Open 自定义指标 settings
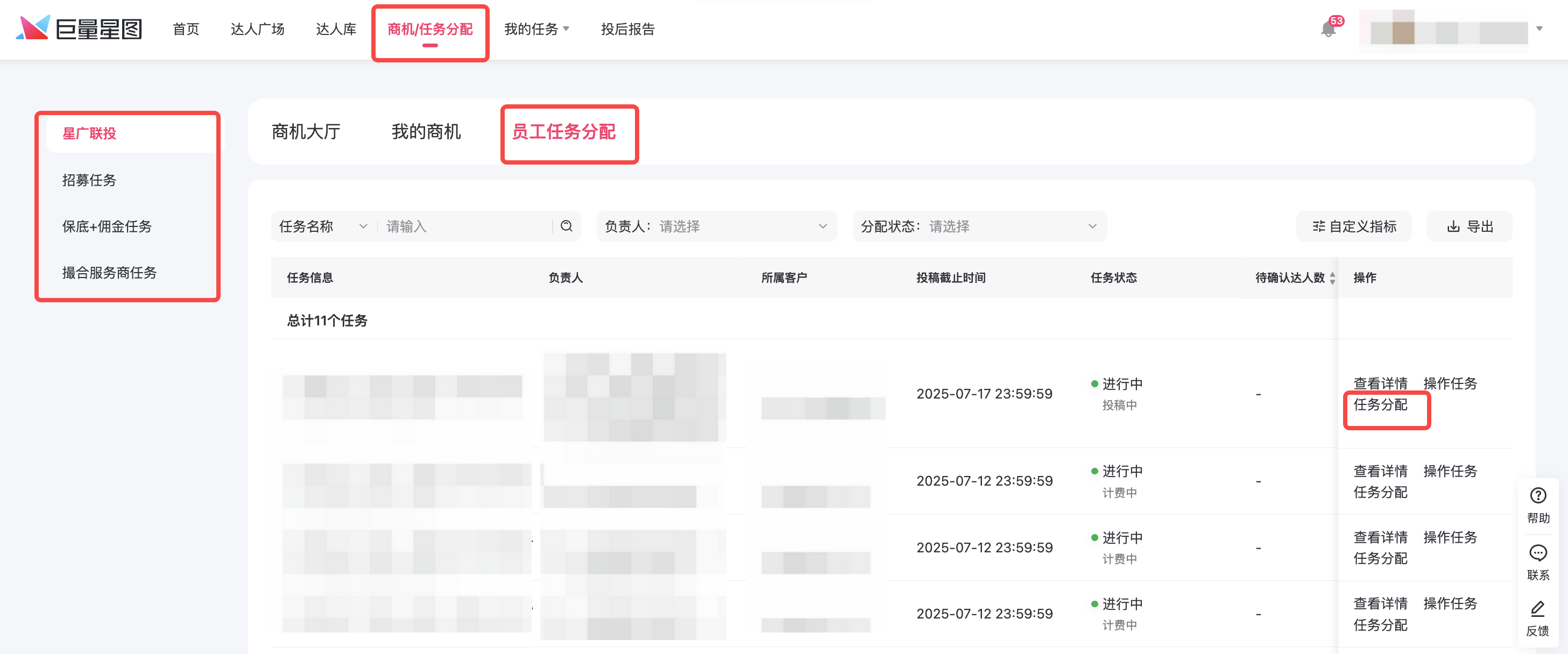The image size is (1568, 654). [x=1354, y=226]
